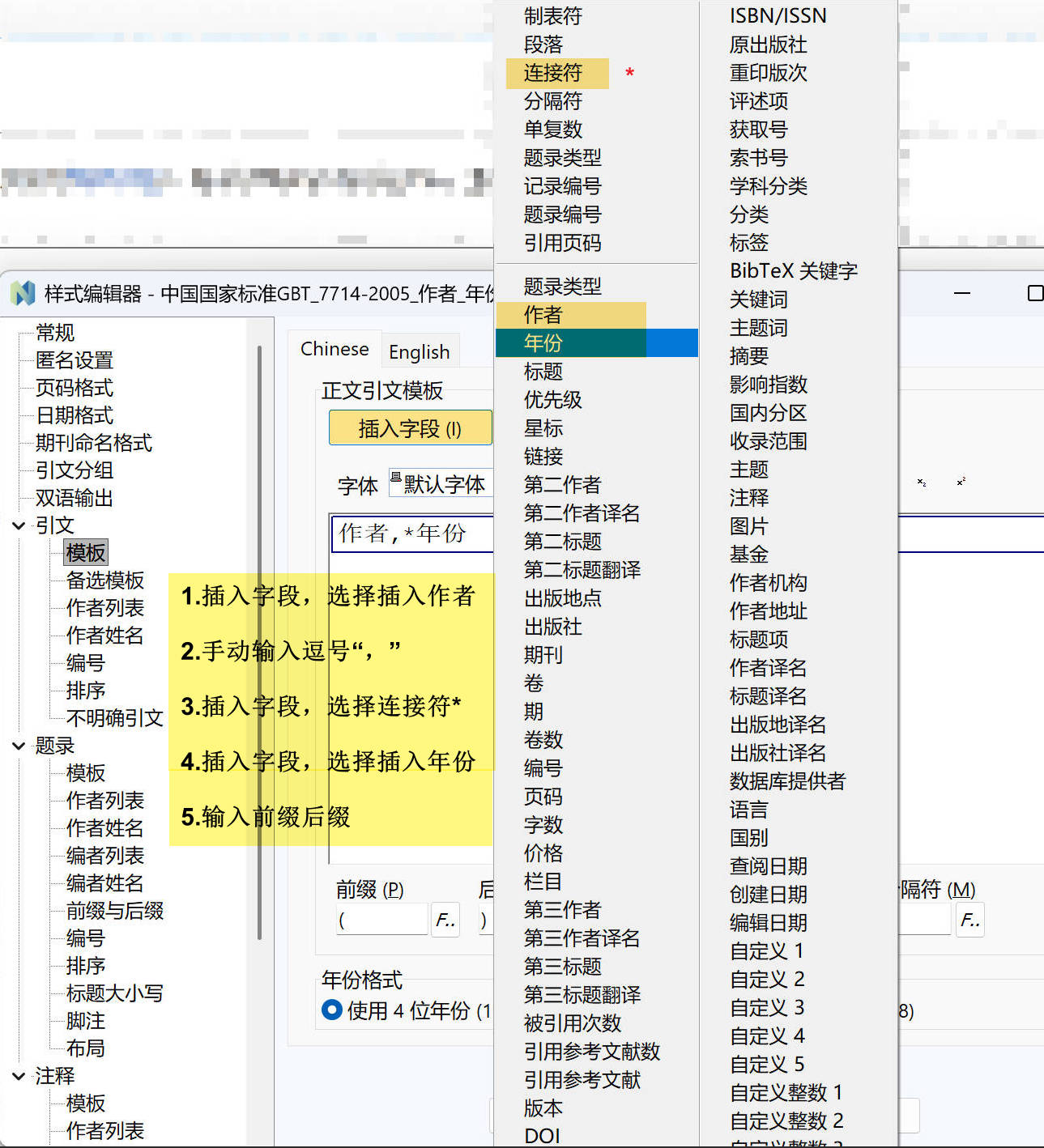Open the 默认字体 font selector
Screen dimensions: 1044x1148
coord(442,484)
